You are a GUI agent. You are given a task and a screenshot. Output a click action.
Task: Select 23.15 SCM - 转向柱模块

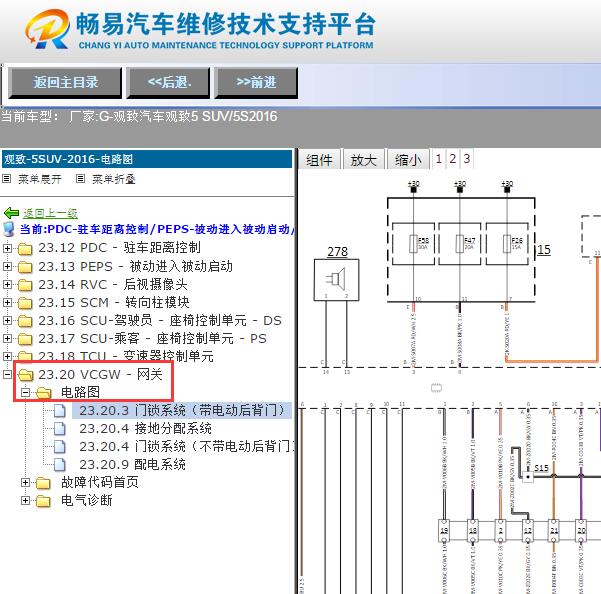pyautogui.click(x=114, y=302)
